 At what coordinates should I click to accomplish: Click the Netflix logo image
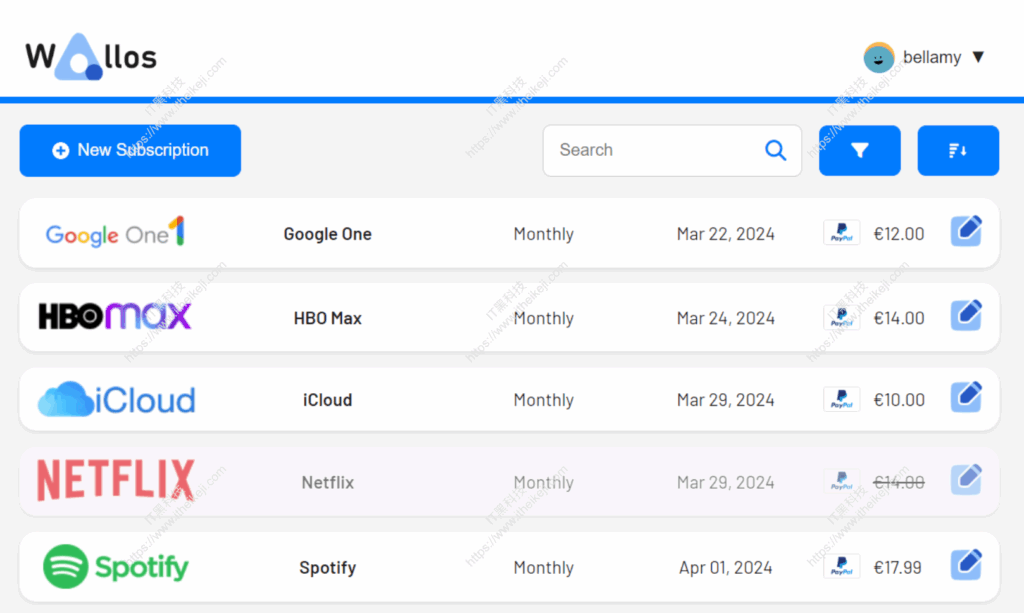click(x=116, y=481)
